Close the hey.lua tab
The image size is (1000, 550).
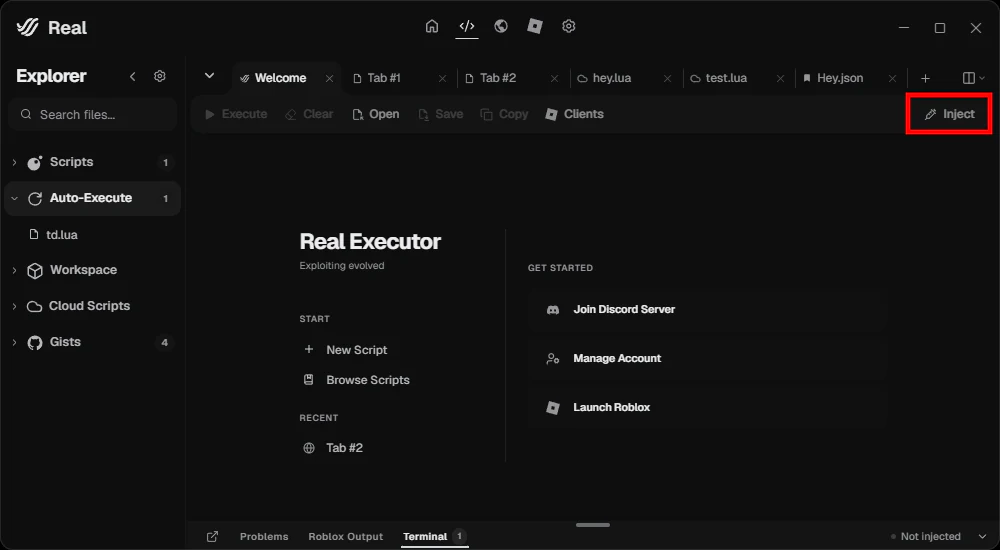[668, 78]
